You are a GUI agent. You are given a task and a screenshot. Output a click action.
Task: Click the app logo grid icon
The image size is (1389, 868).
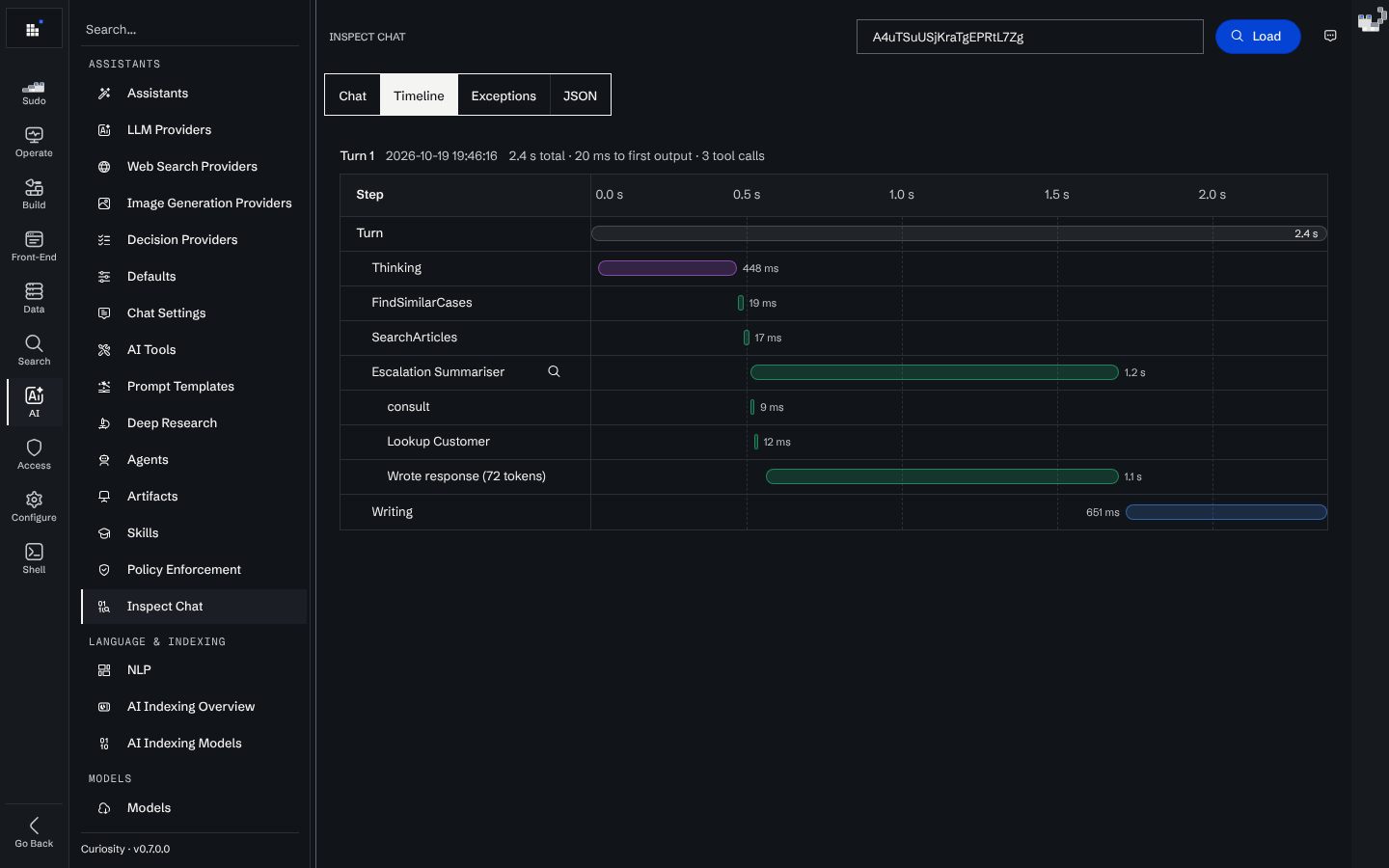34,29
